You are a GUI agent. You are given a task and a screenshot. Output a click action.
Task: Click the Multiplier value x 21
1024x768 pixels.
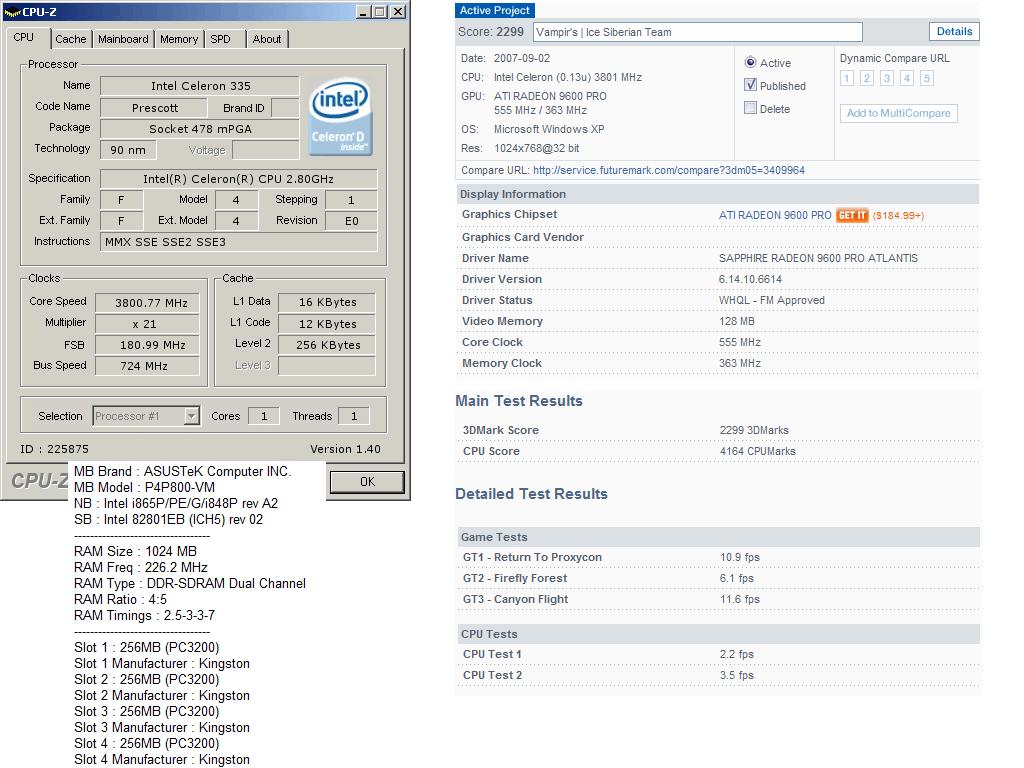pos(148,323)
